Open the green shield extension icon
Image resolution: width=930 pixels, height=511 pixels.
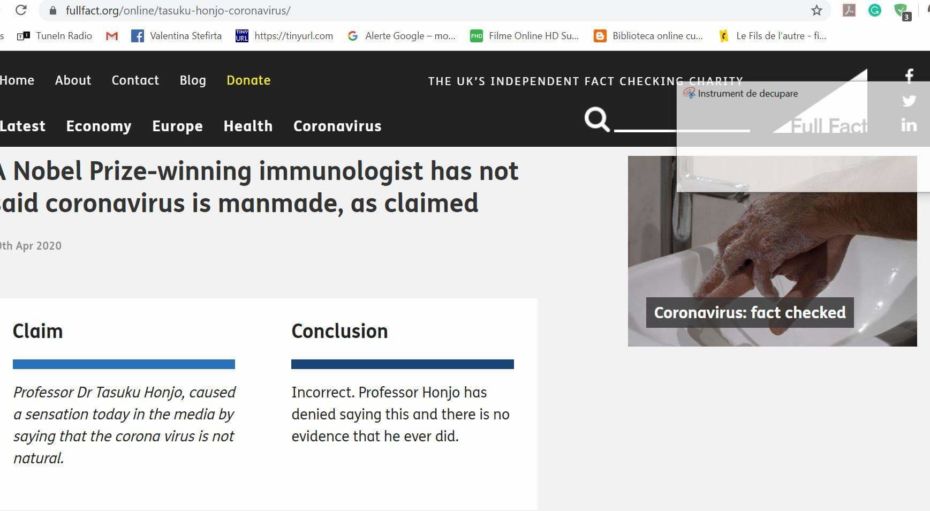(902, 11)
